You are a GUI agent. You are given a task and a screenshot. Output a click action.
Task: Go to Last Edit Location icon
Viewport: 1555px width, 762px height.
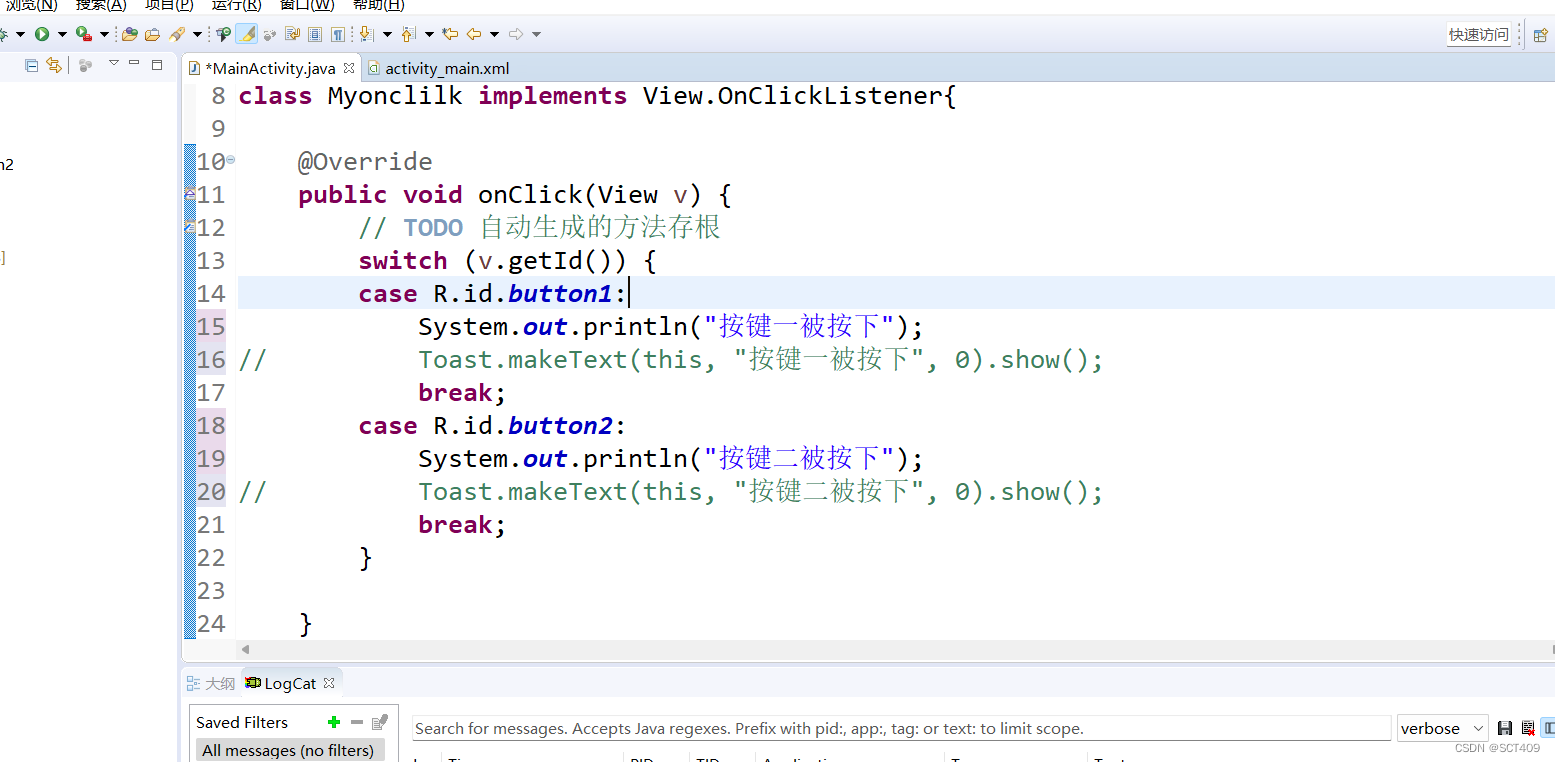[450, 34]
